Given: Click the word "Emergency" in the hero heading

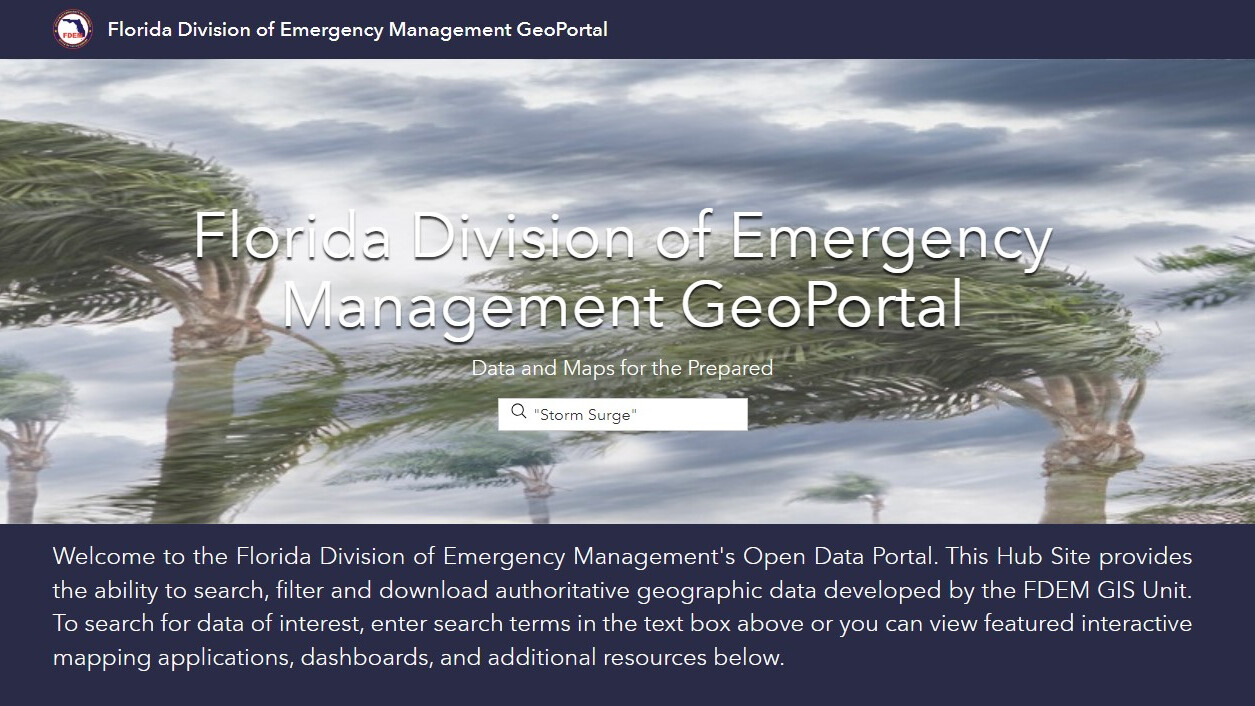Looking at the screenshot, I should pos(890,238).
